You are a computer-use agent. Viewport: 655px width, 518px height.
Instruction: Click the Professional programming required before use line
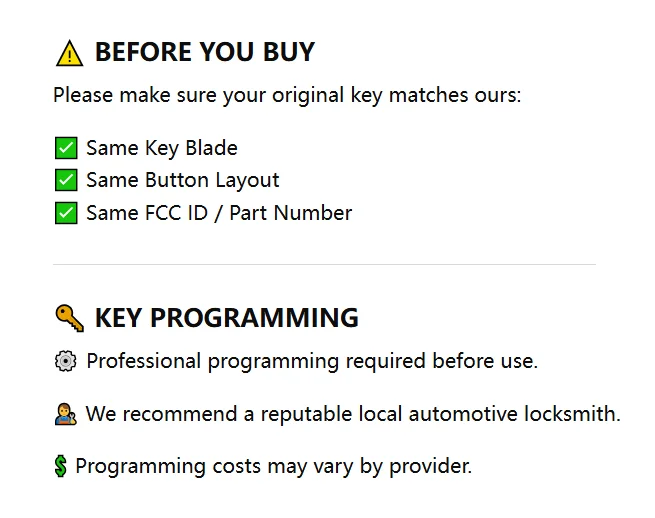click(x=312, y=361)
